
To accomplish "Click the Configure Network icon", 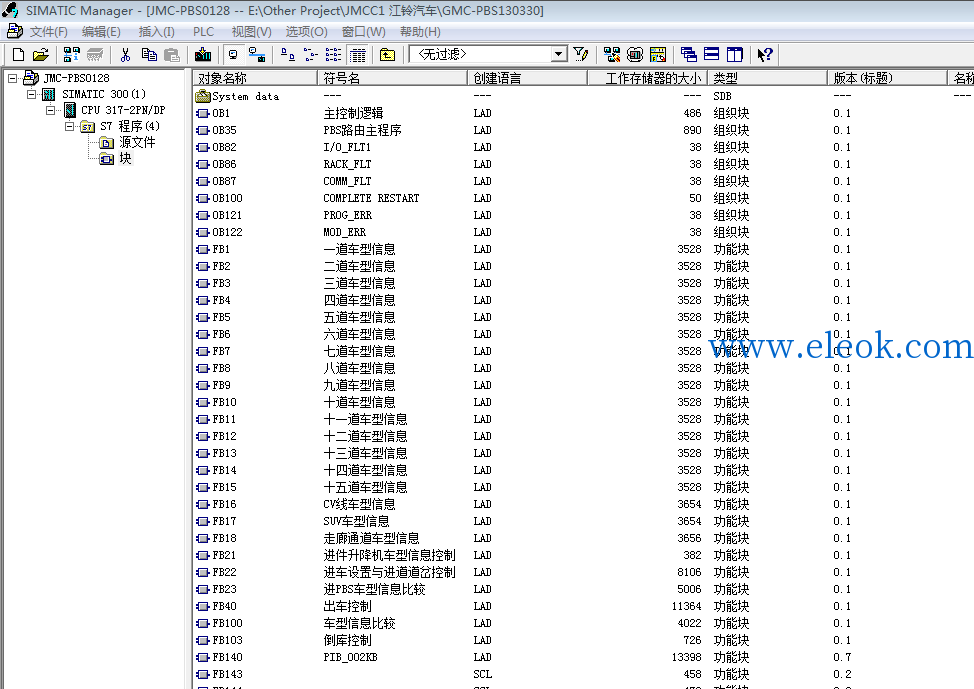I will tap(612, 55).
